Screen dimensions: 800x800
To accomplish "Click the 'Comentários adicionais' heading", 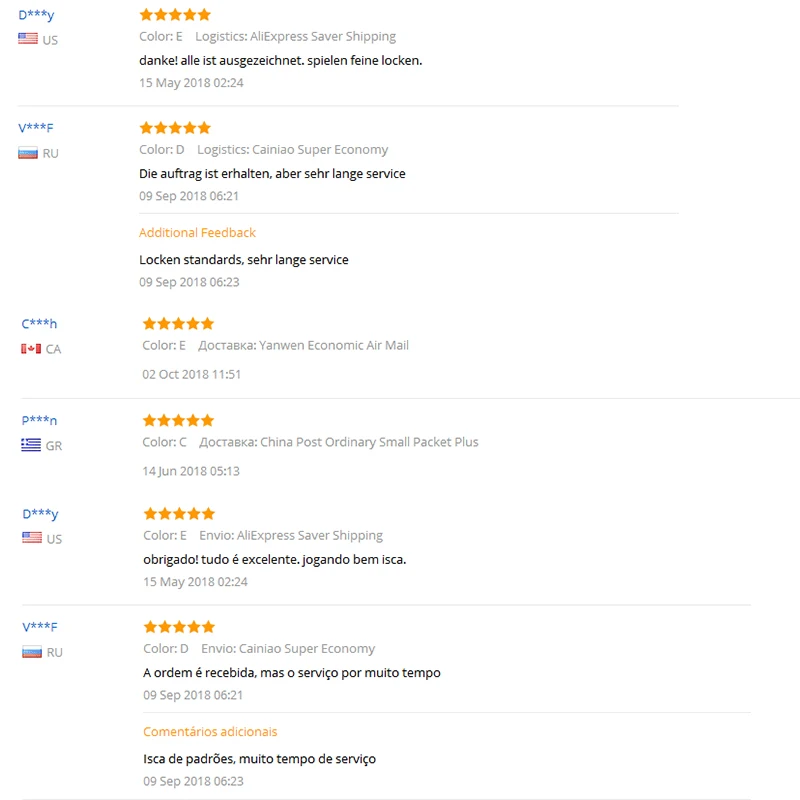I will [210, 732].
